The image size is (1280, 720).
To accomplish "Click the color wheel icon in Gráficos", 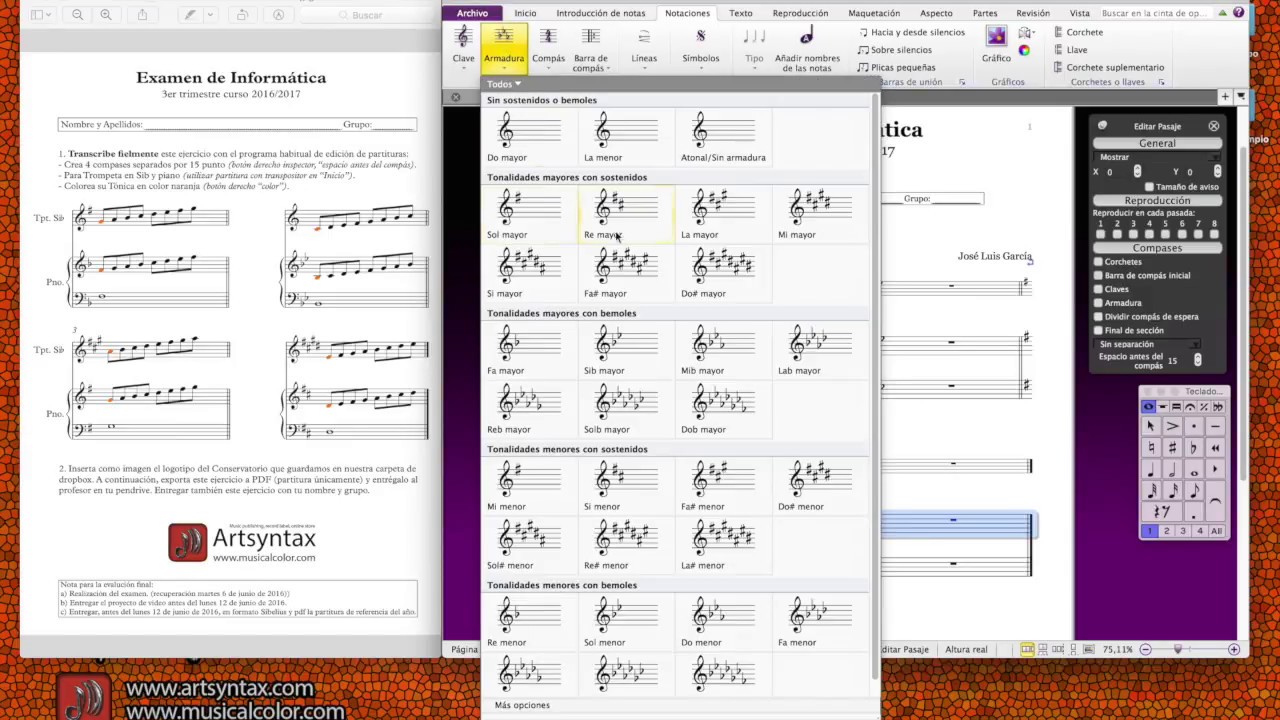I will 1024,51.
